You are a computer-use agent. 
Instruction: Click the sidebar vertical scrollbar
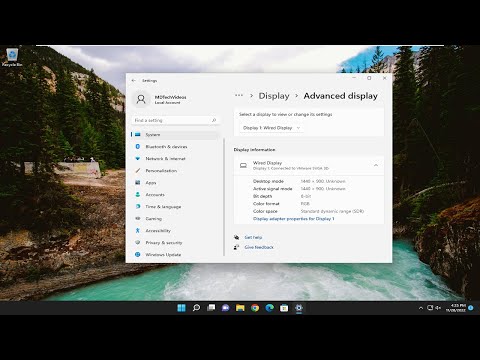click(x=224, y=197)
